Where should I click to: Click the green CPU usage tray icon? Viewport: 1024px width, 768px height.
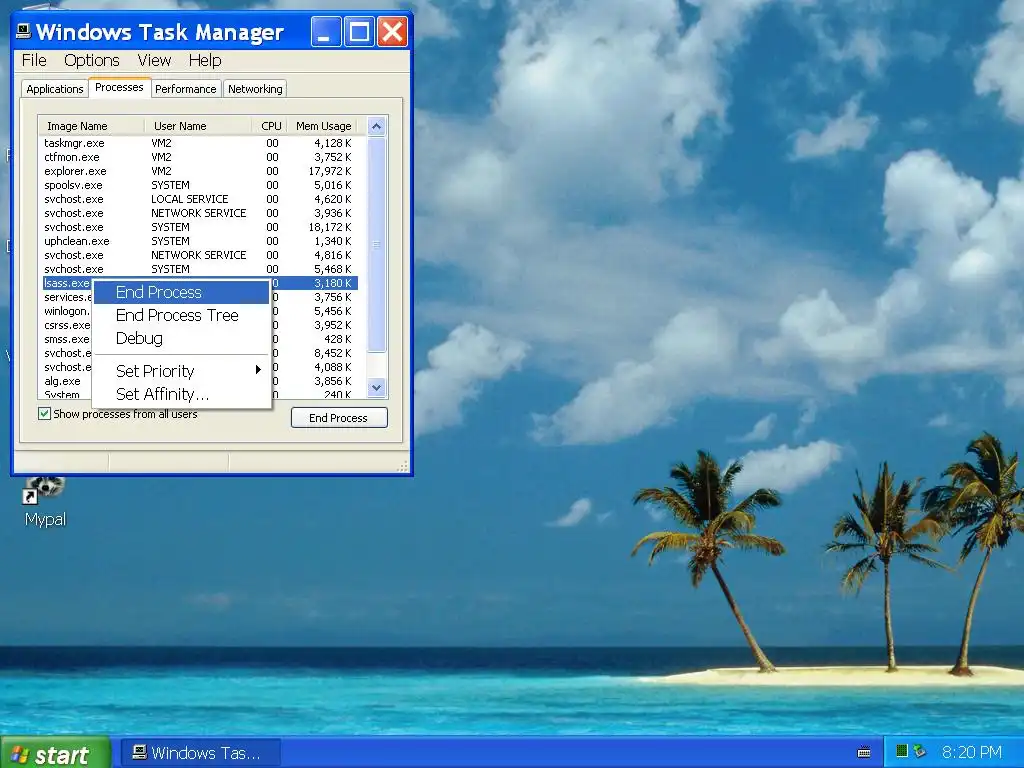[x=902, y=751]
